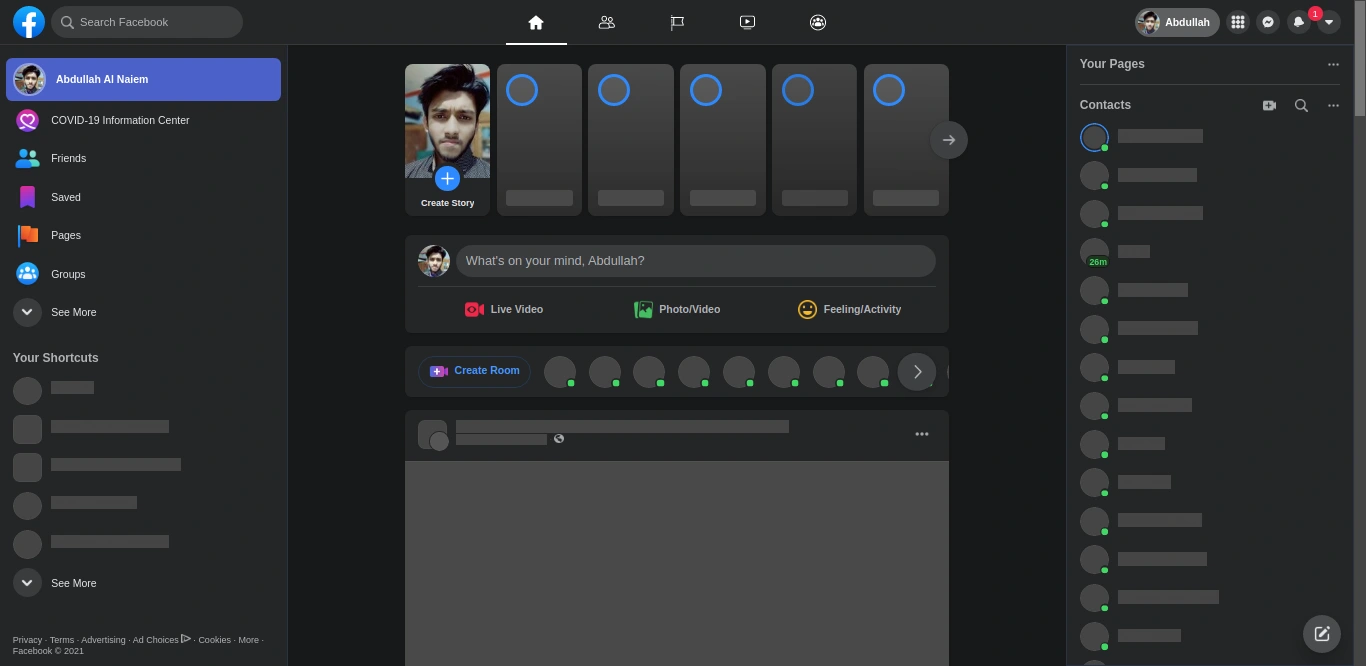Go to the Watch video tab
The width and height of the screenshot is (1366, 666).
tap(747, 22)
